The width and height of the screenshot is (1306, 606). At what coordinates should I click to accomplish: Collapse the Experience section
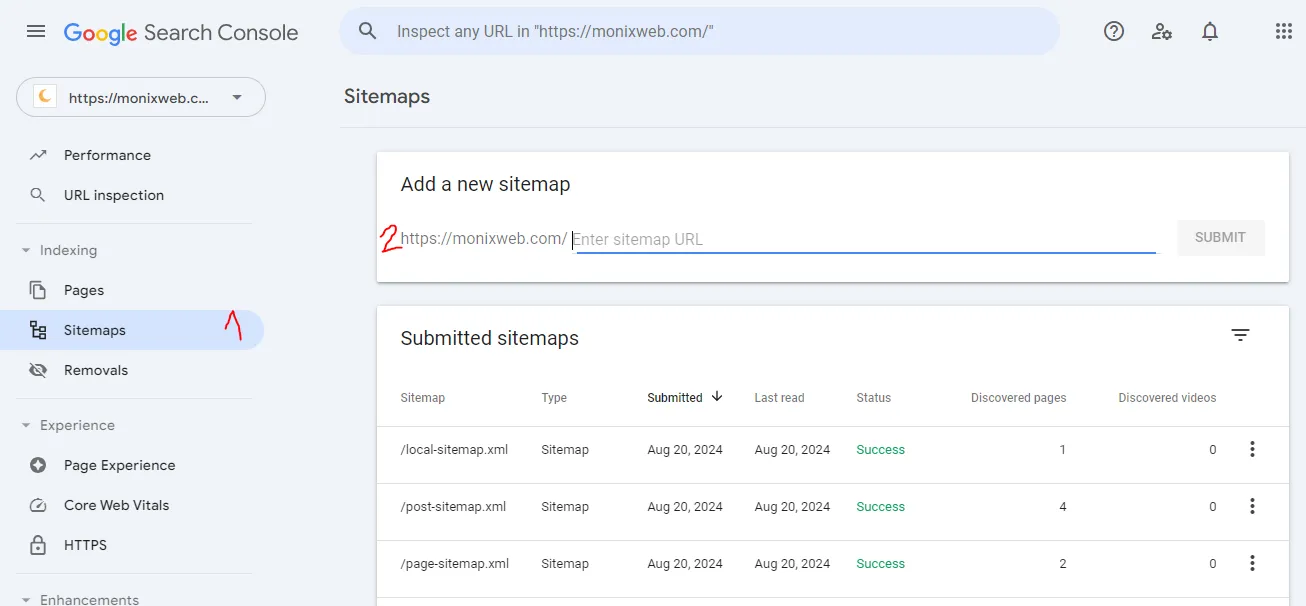26,425
